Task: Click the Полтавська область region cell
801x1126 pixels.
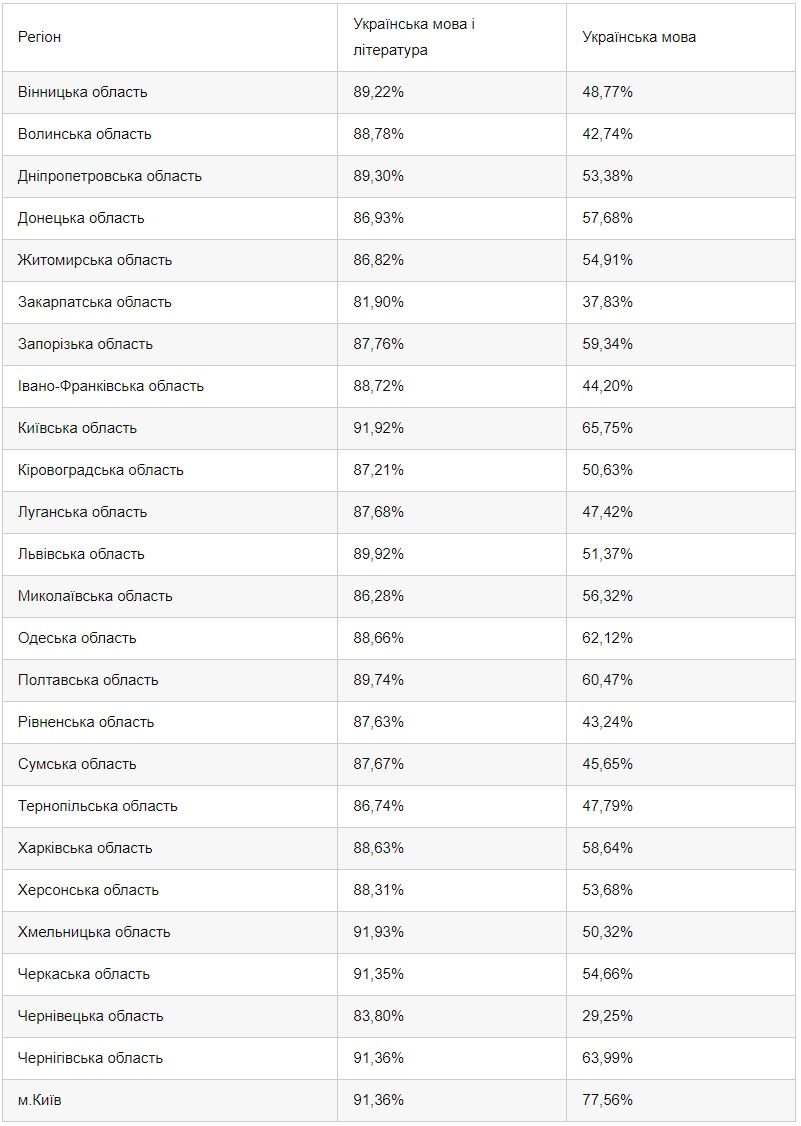Action: tap(88, 680)
